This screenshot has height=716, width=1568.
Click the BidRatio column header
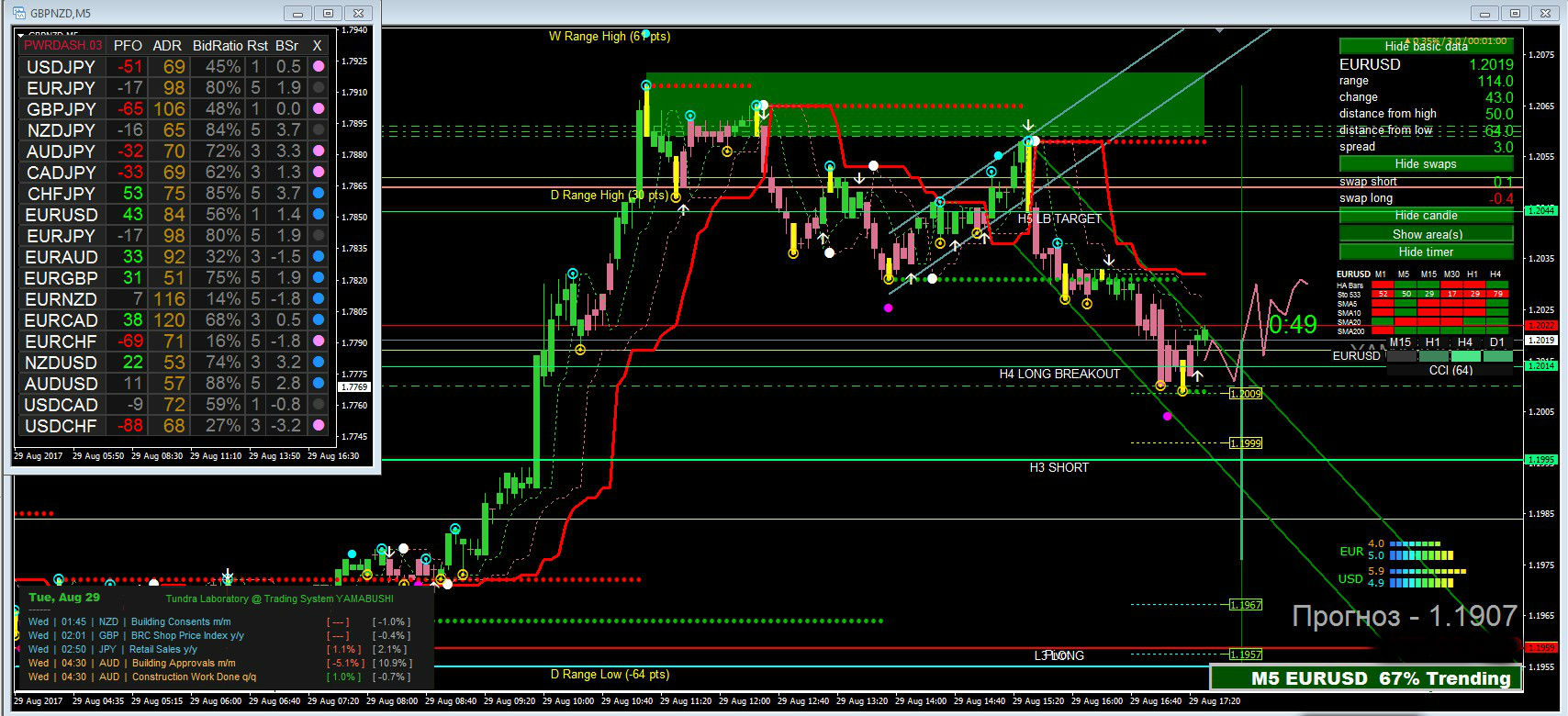[218, 46]
